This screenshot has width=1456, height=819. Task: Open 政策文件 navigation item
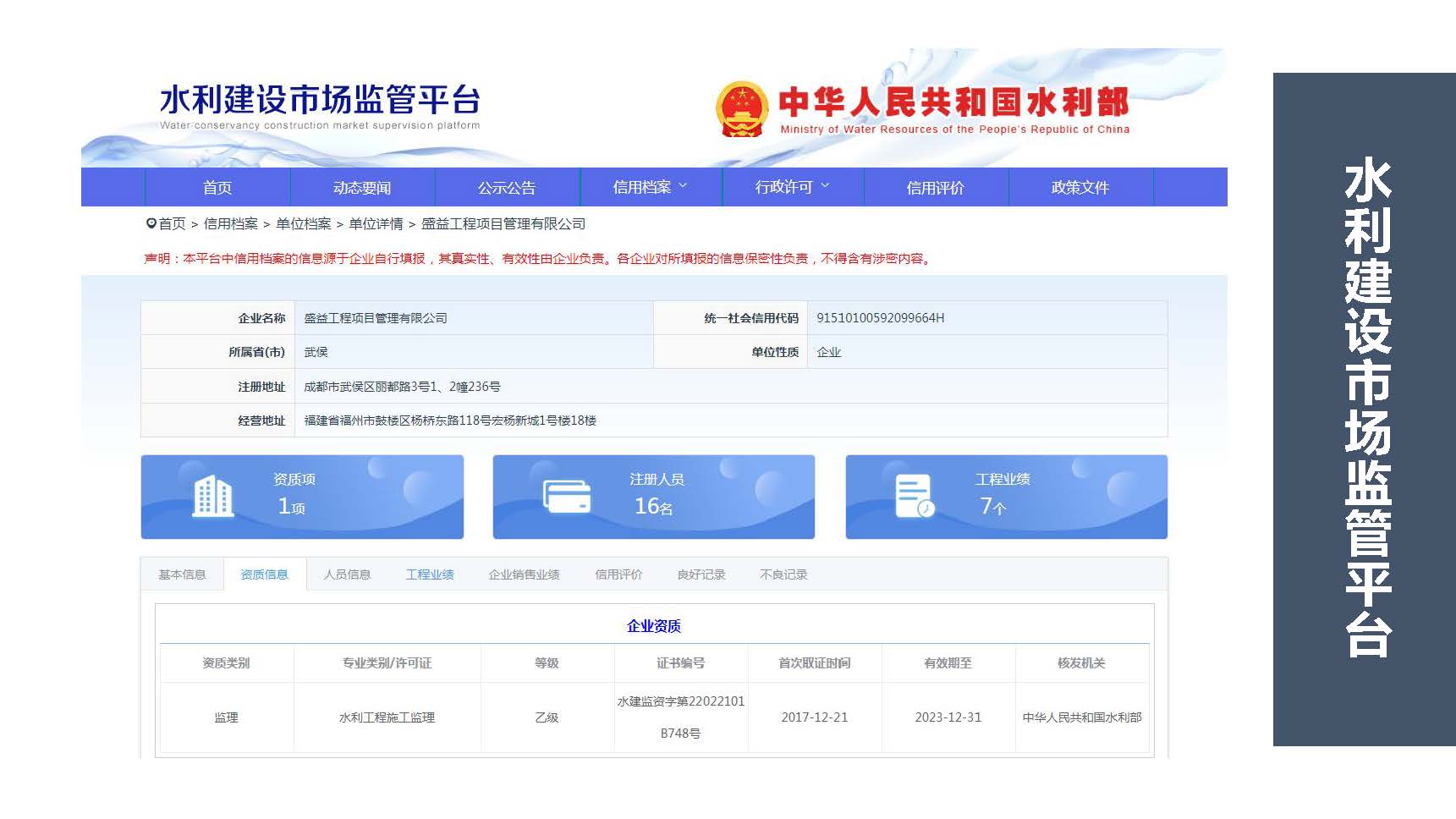click(x=1080, y=188)
